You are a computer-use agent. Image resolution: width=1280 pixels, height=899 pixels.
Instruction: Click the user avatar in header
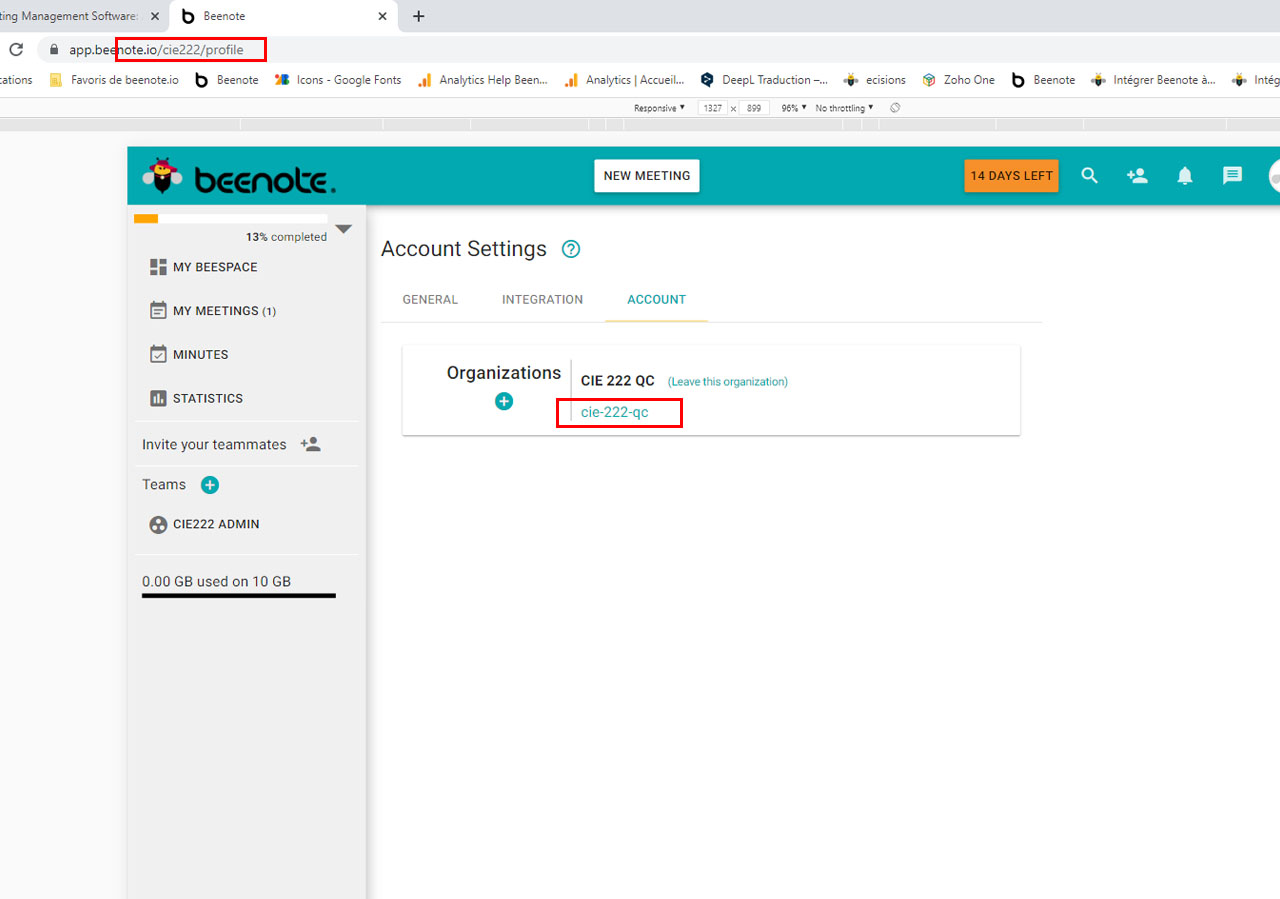point(1274,176)
